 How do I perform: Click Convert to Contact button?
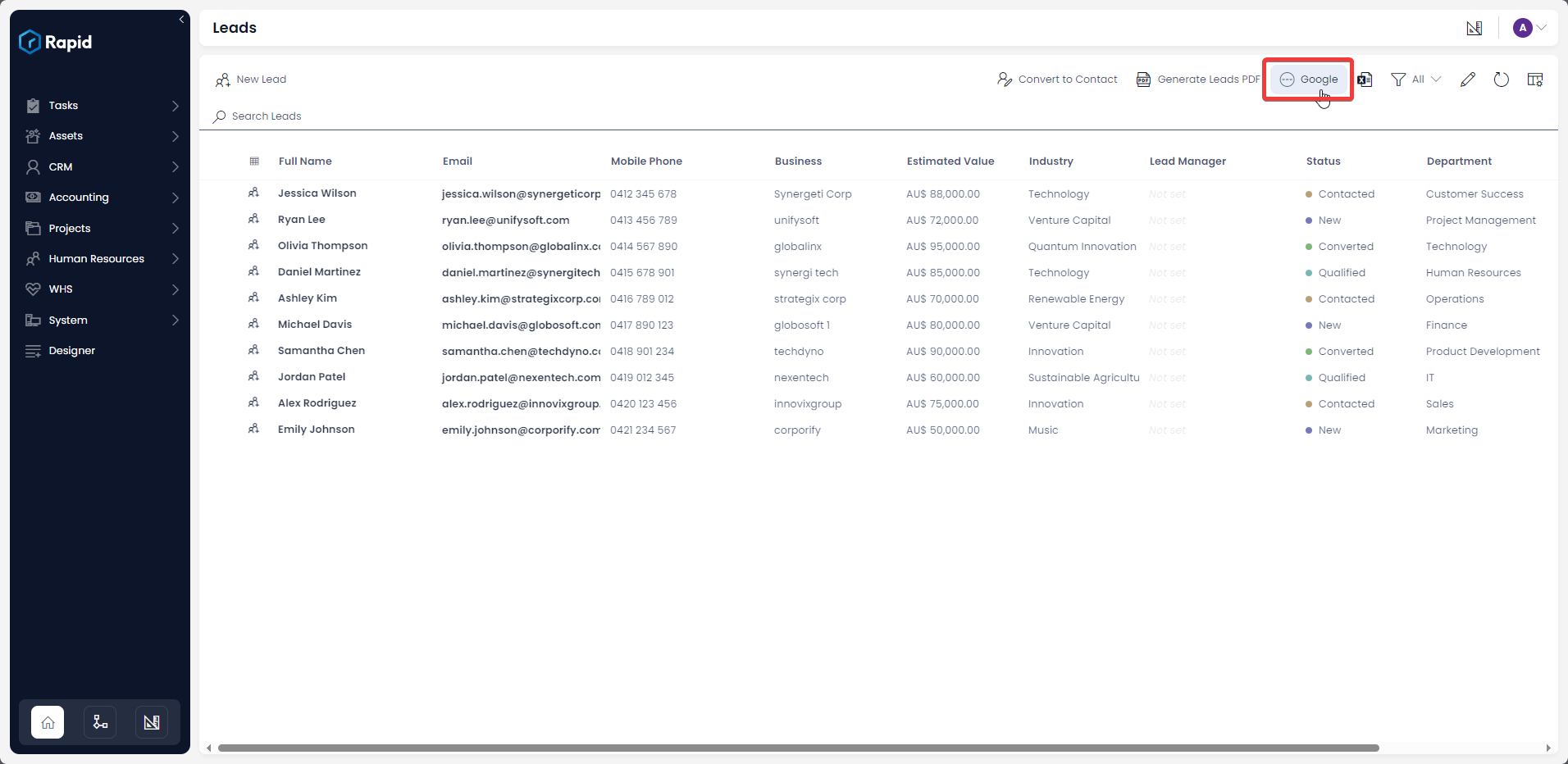1057,80
